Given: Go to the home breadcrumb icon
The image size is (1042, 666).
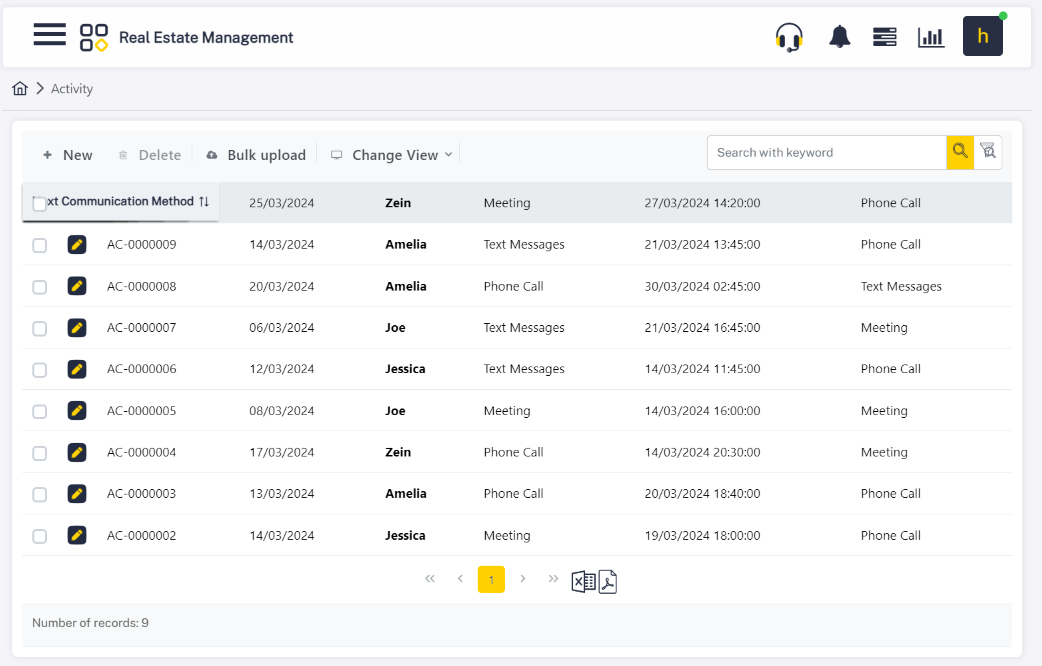Looking at the screenshot, I should pyautogui.click(x=20, y=89).
